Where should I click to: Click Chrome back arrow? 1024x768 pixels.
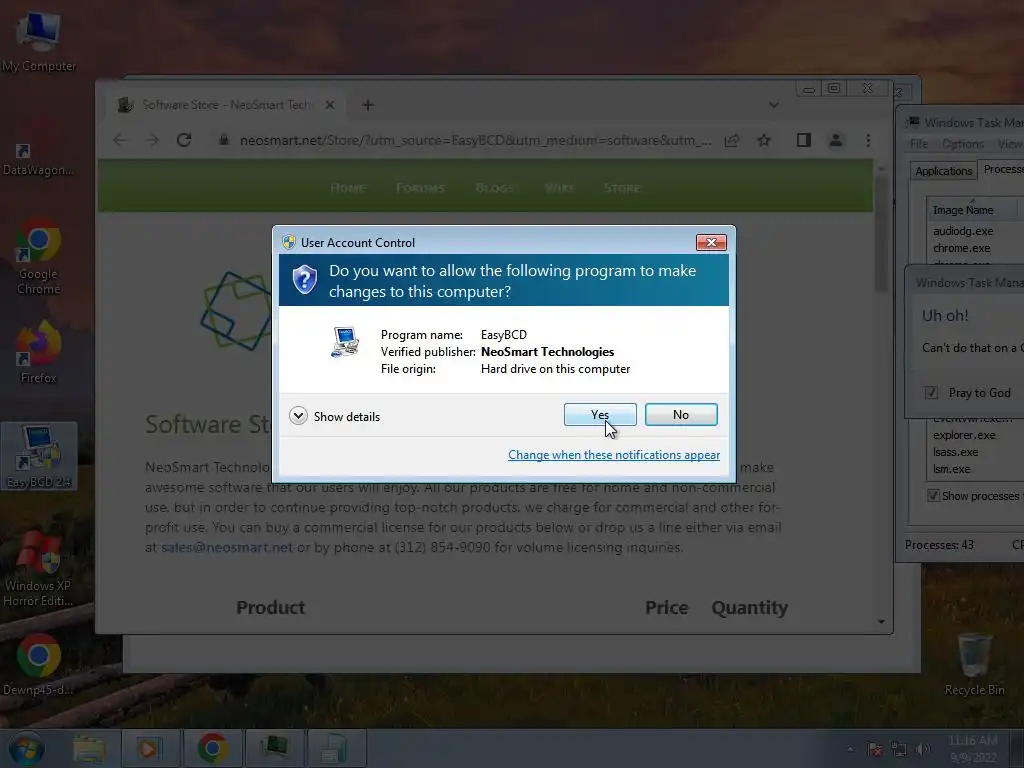[x=120, y=140]
